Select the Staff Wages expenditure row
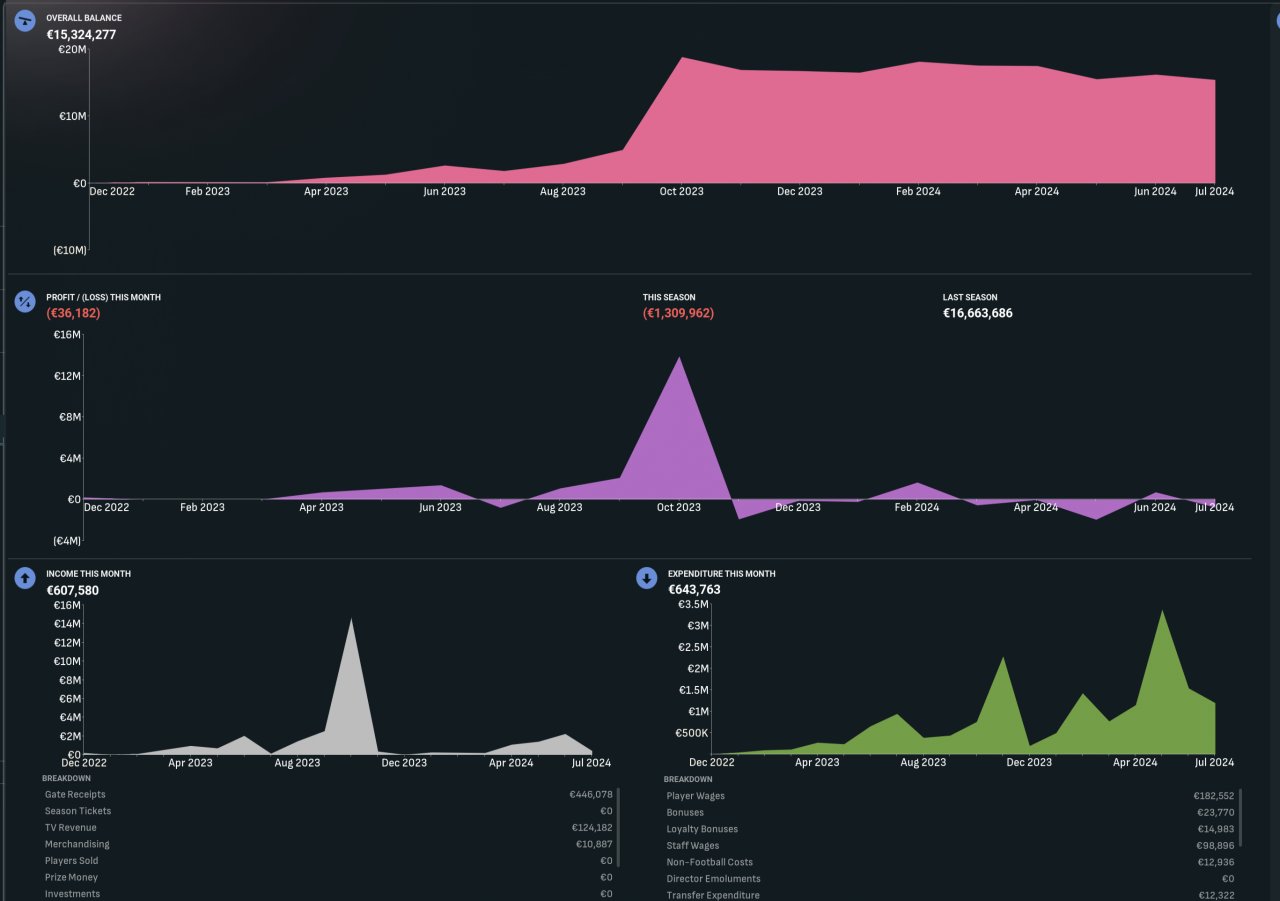Image resolution: width=1280 pixels, height=901 pixels. tap(950, 845)
